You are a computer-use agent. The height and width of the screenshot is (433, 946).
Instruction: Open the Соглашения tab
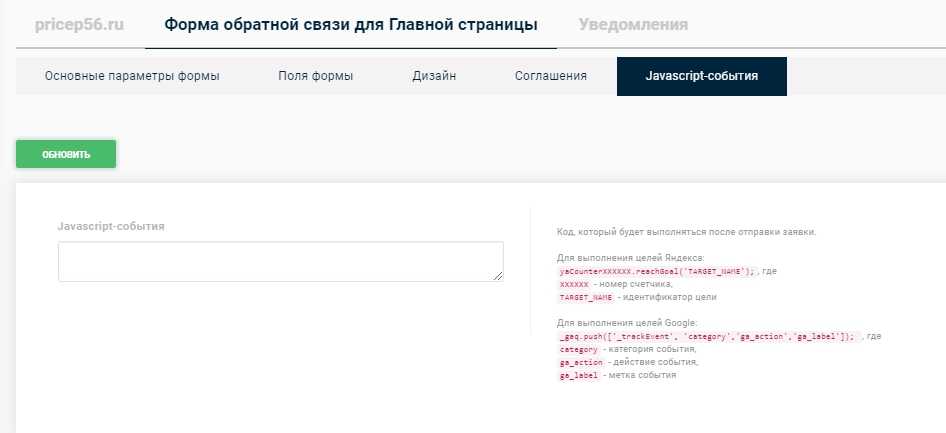coord(551,76)
